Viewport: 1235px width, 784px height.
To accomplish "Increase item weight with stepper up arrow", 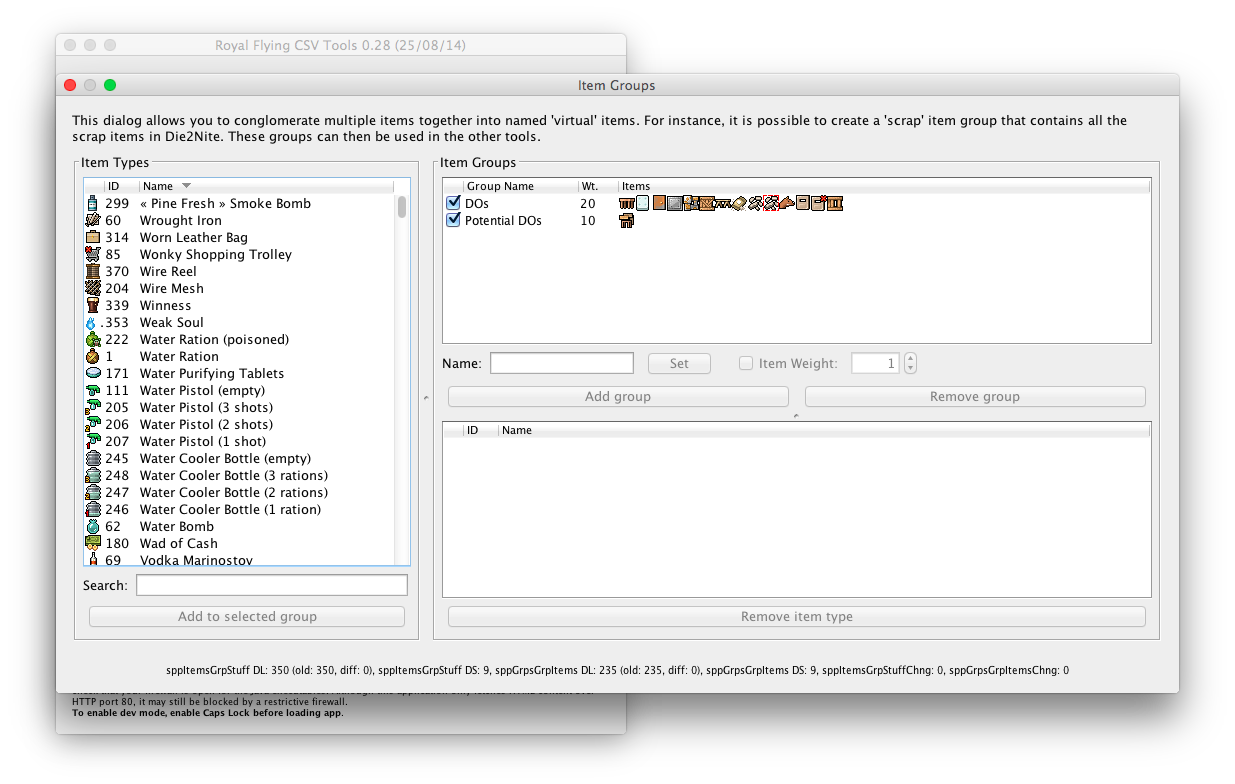I will (x=910, y=358).
